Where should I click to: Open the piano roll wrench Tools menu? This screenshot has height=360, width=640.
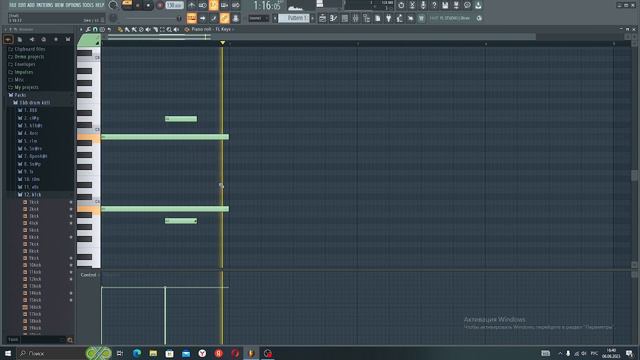88,29
